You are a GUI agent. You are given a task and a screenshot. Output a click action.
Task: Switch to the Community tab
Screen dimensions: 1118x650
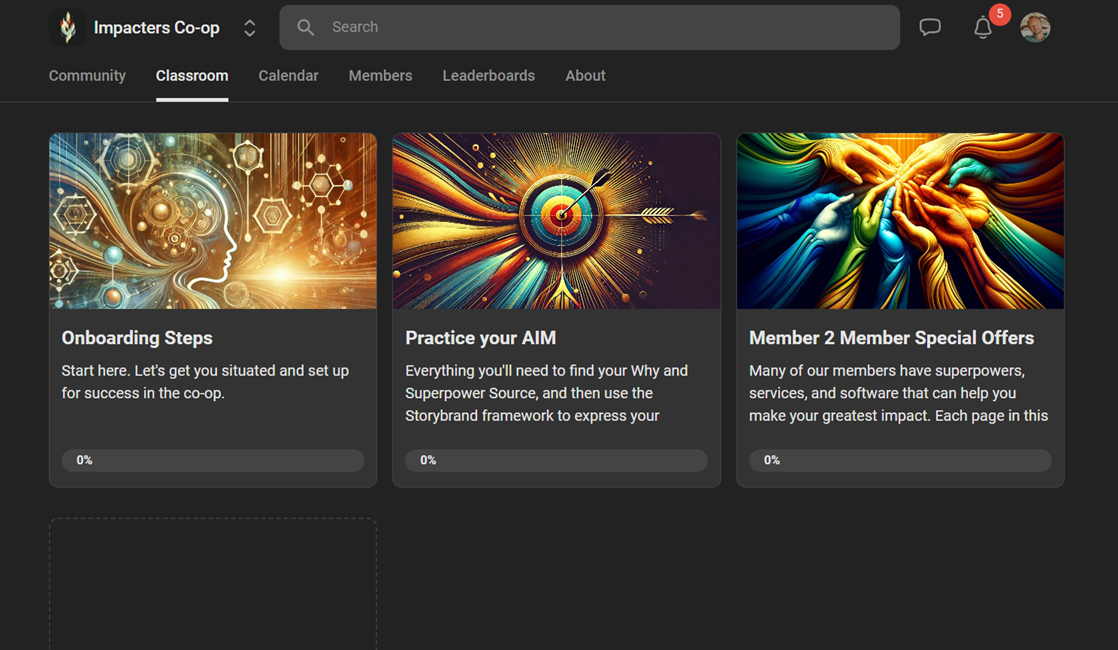(x=87, y=76)
